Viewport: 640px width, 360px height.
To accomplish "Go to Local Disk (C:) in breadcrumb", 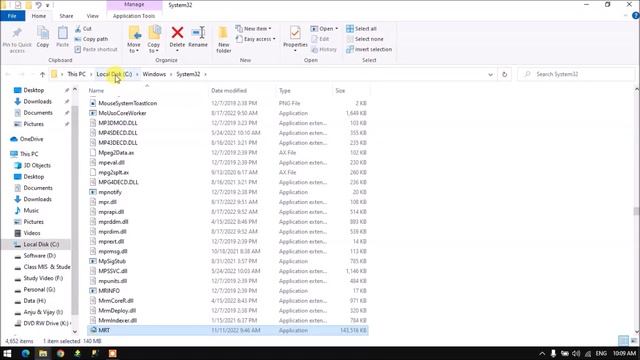I will pyautogui.click(x=114, y=74).
